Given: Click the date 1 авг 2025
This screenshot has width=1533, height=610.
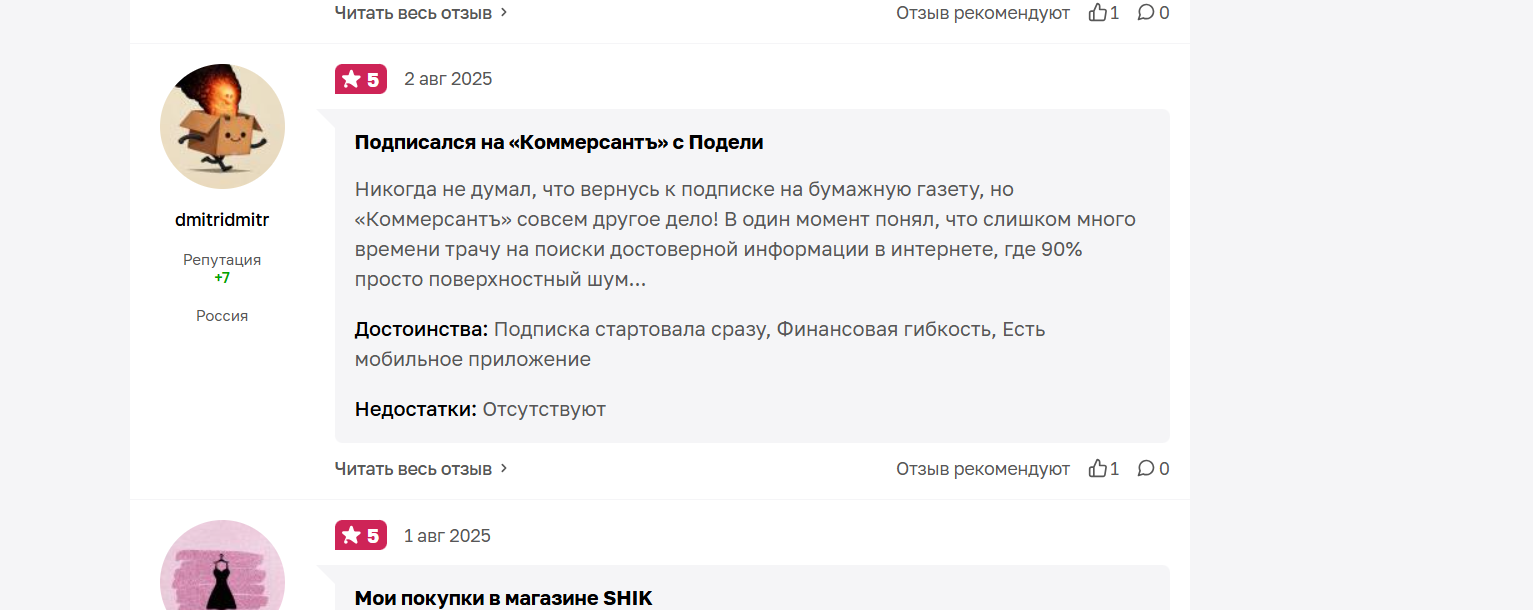Looking at the screenshot, I should pyautogui.click(x=447, y=536).
